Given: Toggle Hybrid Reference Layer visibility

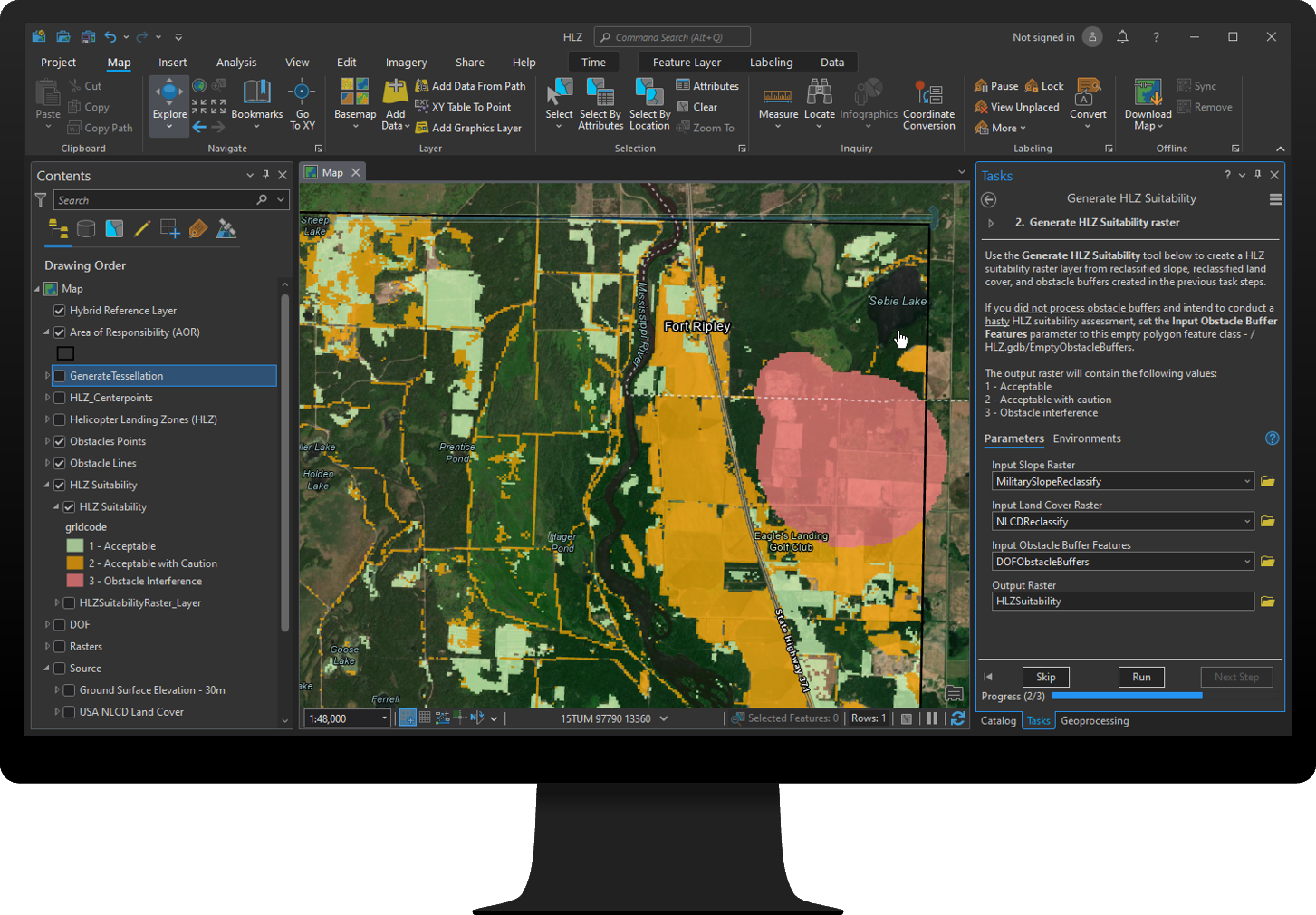Looking at the screenshot, I should (60, 311).
